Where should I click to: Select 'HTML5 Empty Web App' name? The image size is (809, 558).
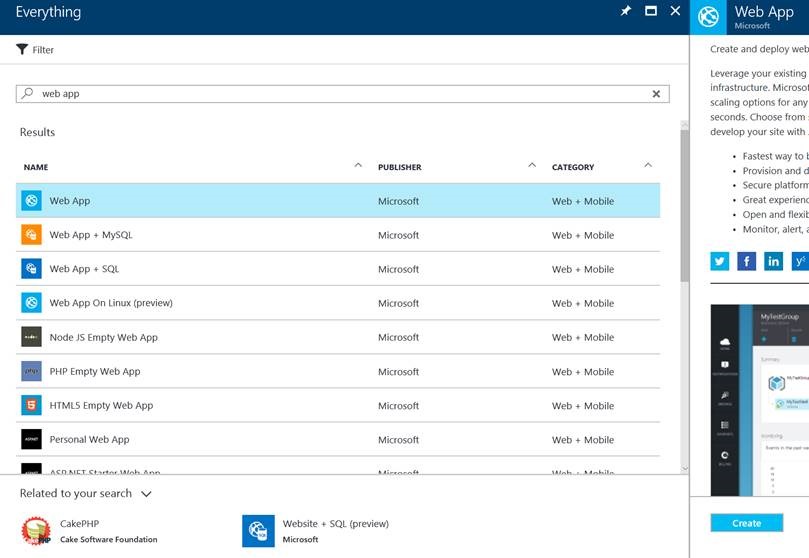click(101, 405)
